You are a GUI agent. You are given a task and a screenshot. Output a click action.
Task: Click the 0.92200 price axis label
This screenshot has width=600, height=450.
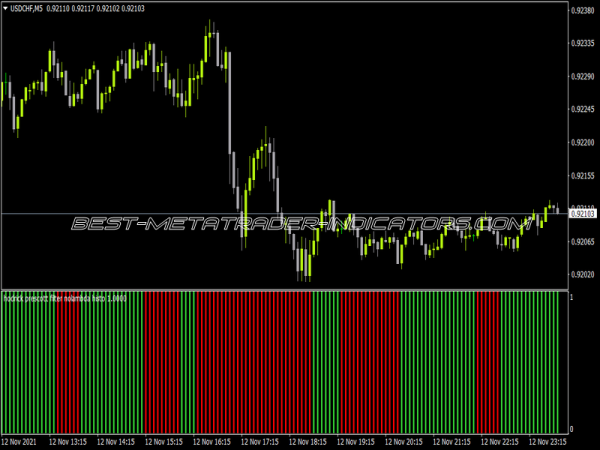pyautogui.click(x=582, y=142)
